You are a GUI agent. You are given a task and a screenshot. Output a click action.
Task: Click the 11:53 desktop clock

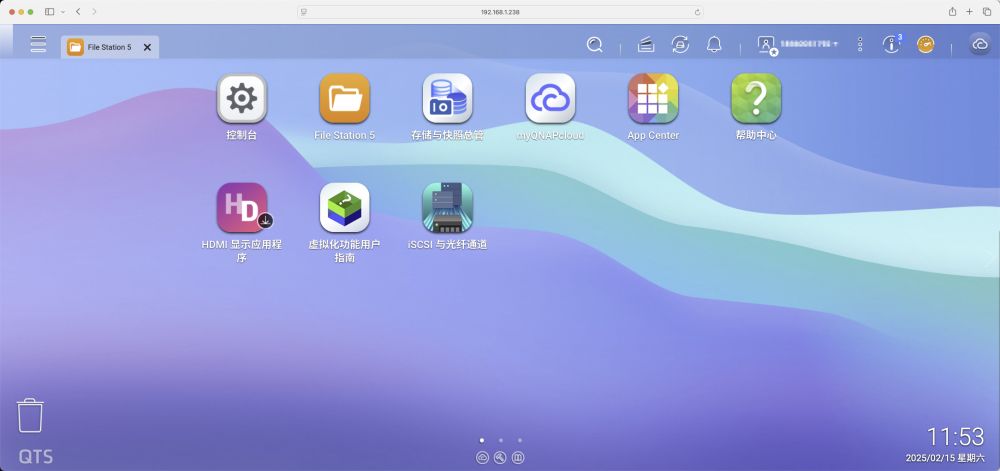pyautogui.click(x=955, y=437)
